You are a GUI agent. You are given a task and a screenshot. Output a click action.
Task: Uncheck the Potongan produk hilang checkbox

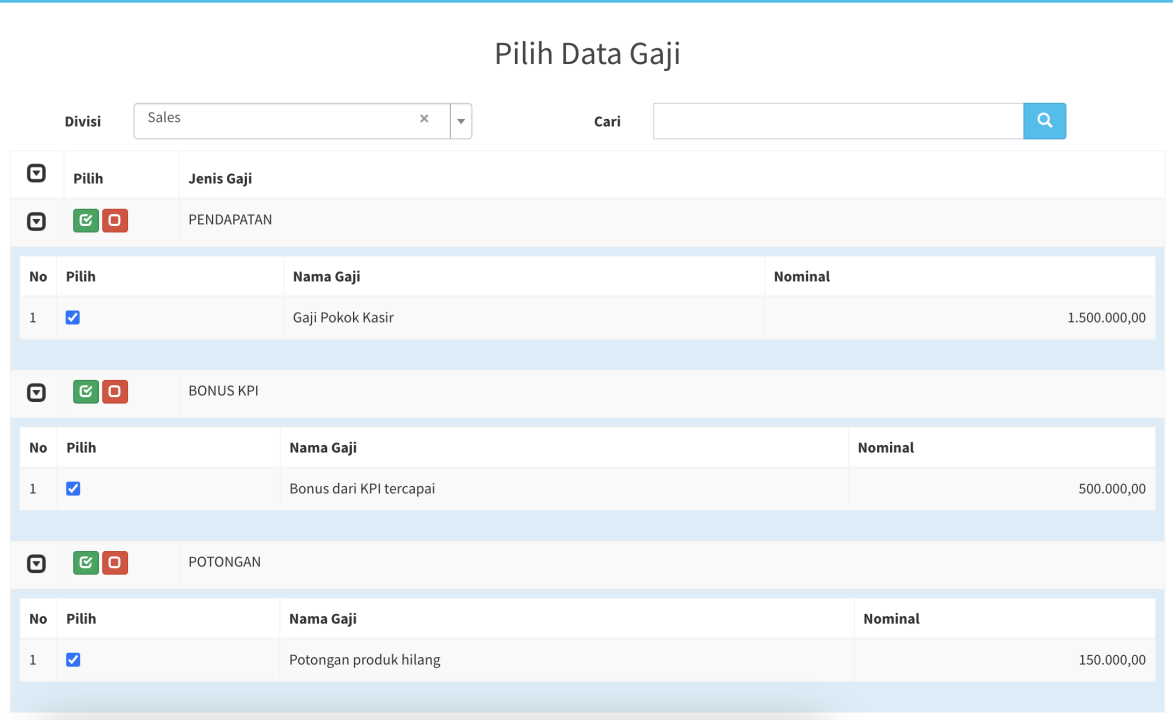pyautogui.click(x=73, y=660)
